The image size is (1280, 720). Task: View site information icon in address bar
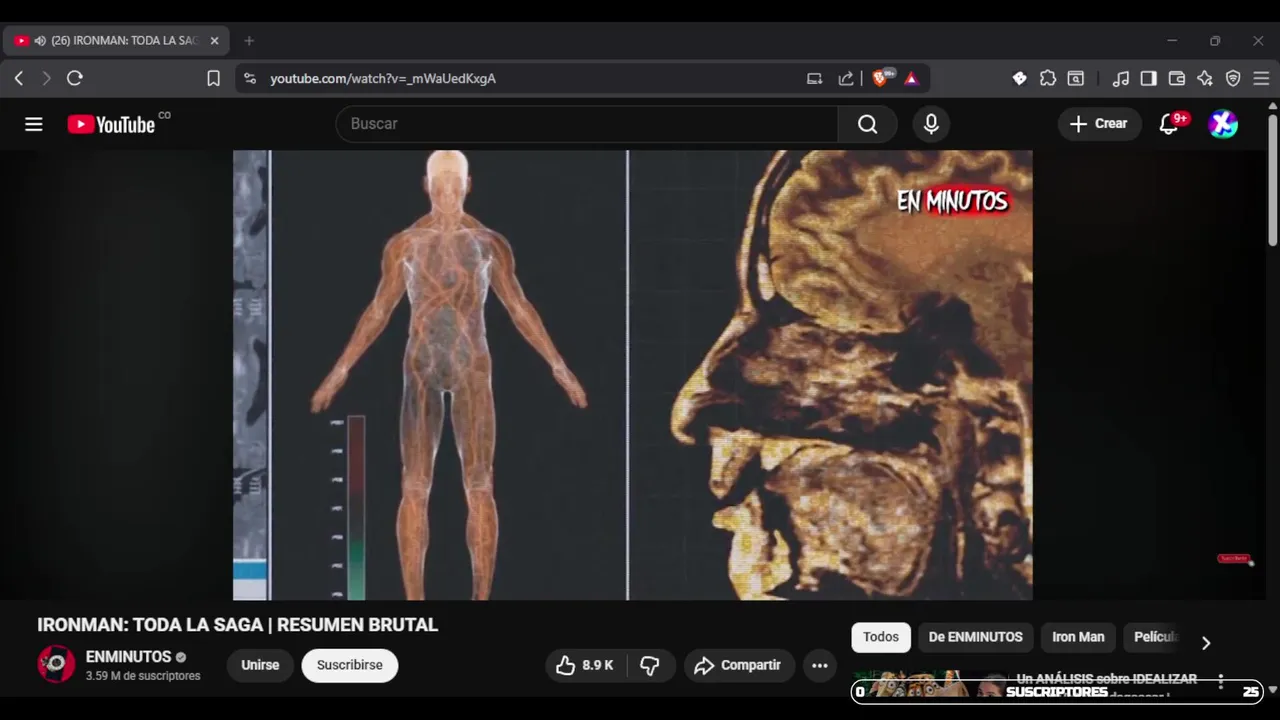(250, 78)
